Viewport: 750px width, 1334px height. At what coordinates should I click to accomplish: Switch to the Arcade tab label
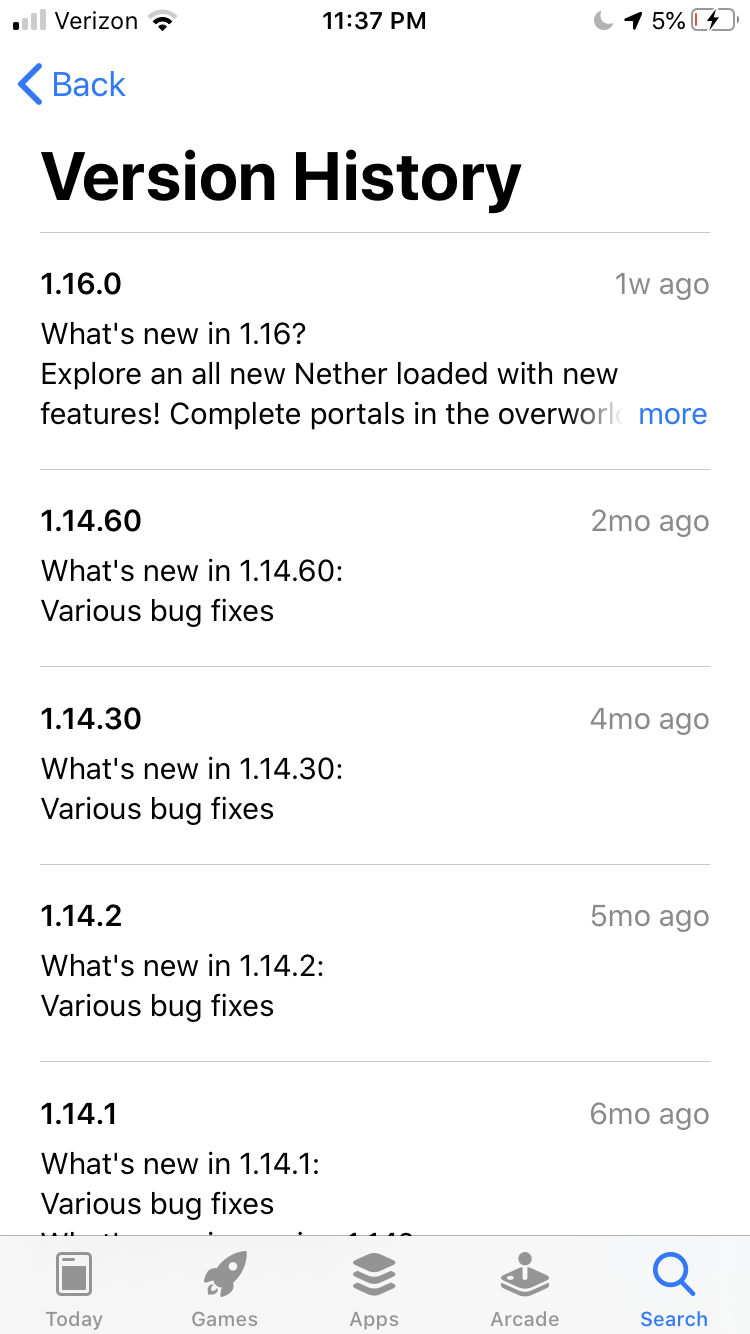(524, 1319)
